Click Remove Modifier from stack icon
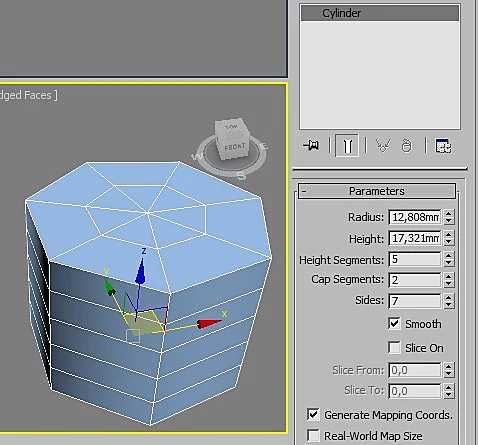Image resolution: width=478 pixels, height=445 pixels. (x=406, y=146)
